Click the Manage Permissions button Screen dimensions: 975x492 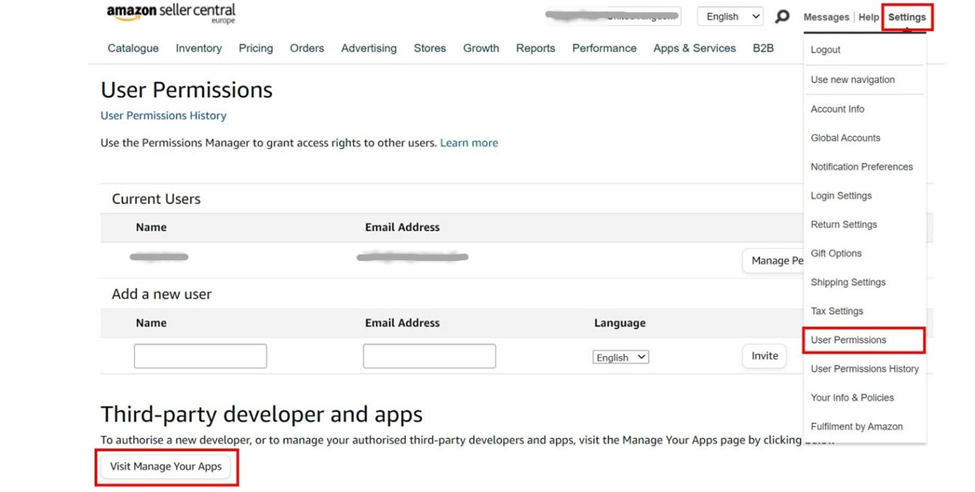(774, 261)
